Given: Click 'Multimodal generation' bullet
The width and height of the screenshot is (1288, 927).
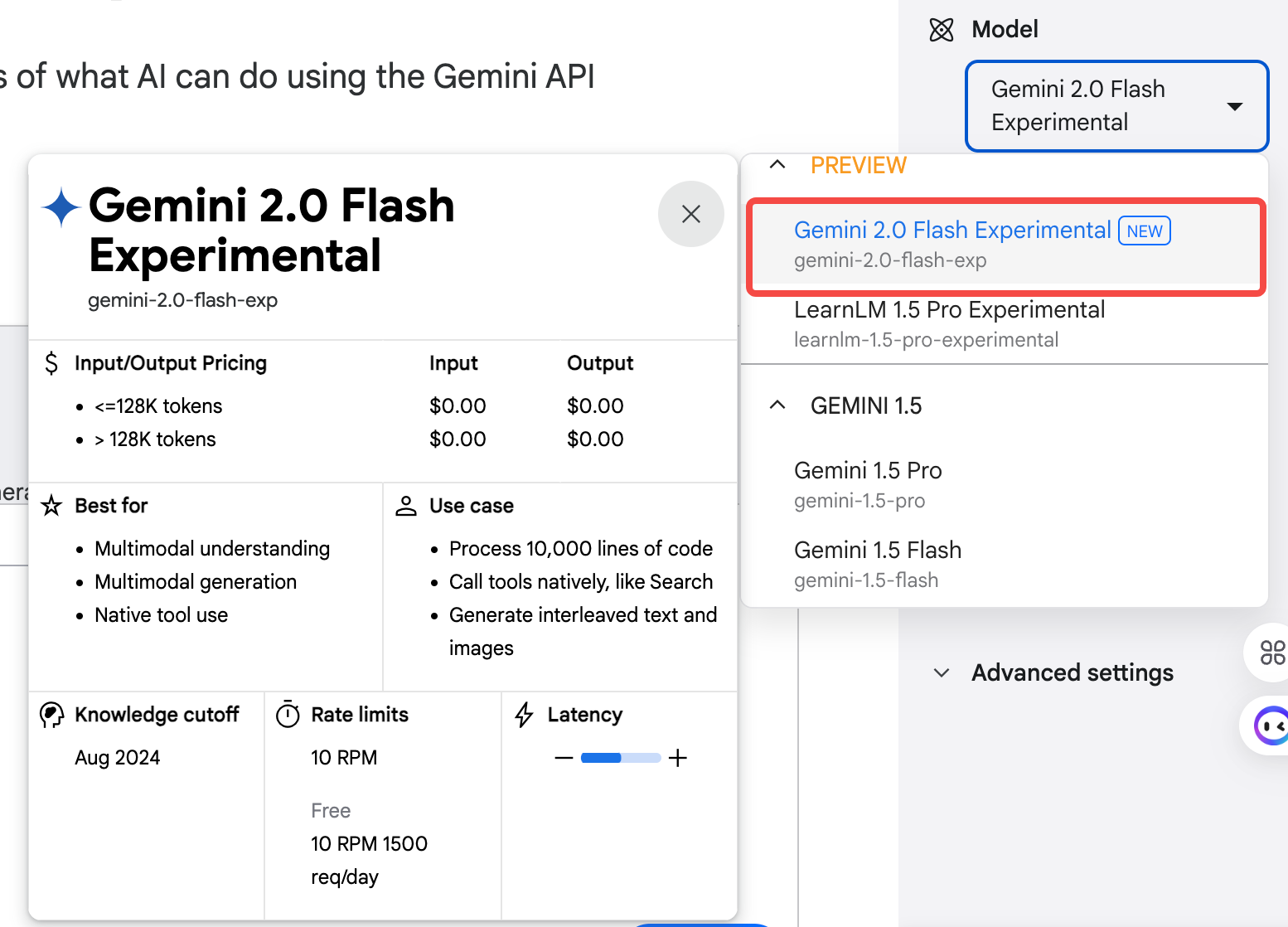Looking at the screenshot, I should (196, 582).
